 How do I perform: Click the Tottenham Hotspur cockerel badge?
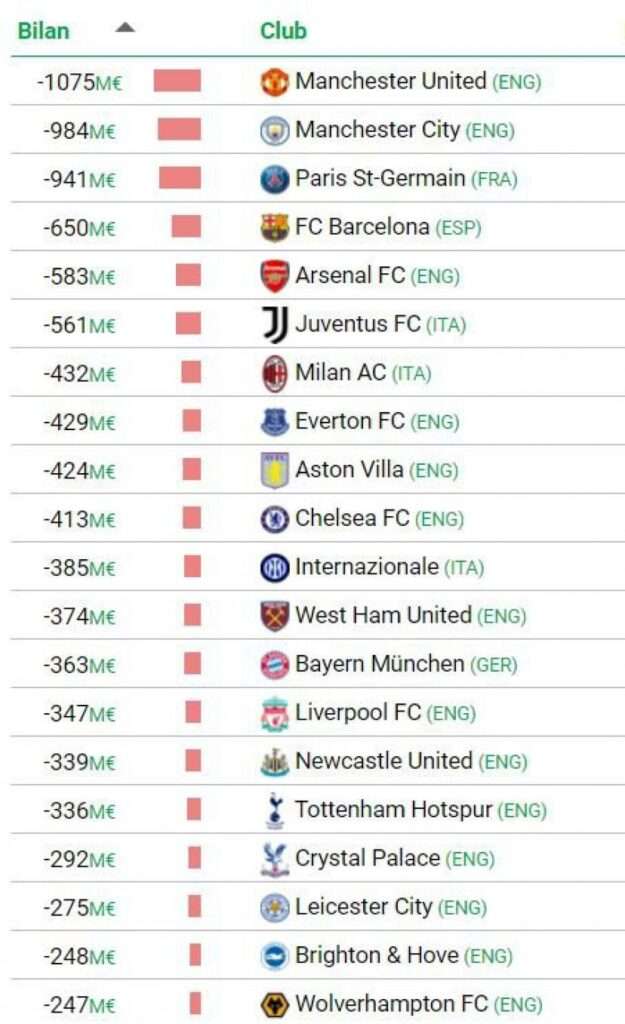click(x=273, y=810)
